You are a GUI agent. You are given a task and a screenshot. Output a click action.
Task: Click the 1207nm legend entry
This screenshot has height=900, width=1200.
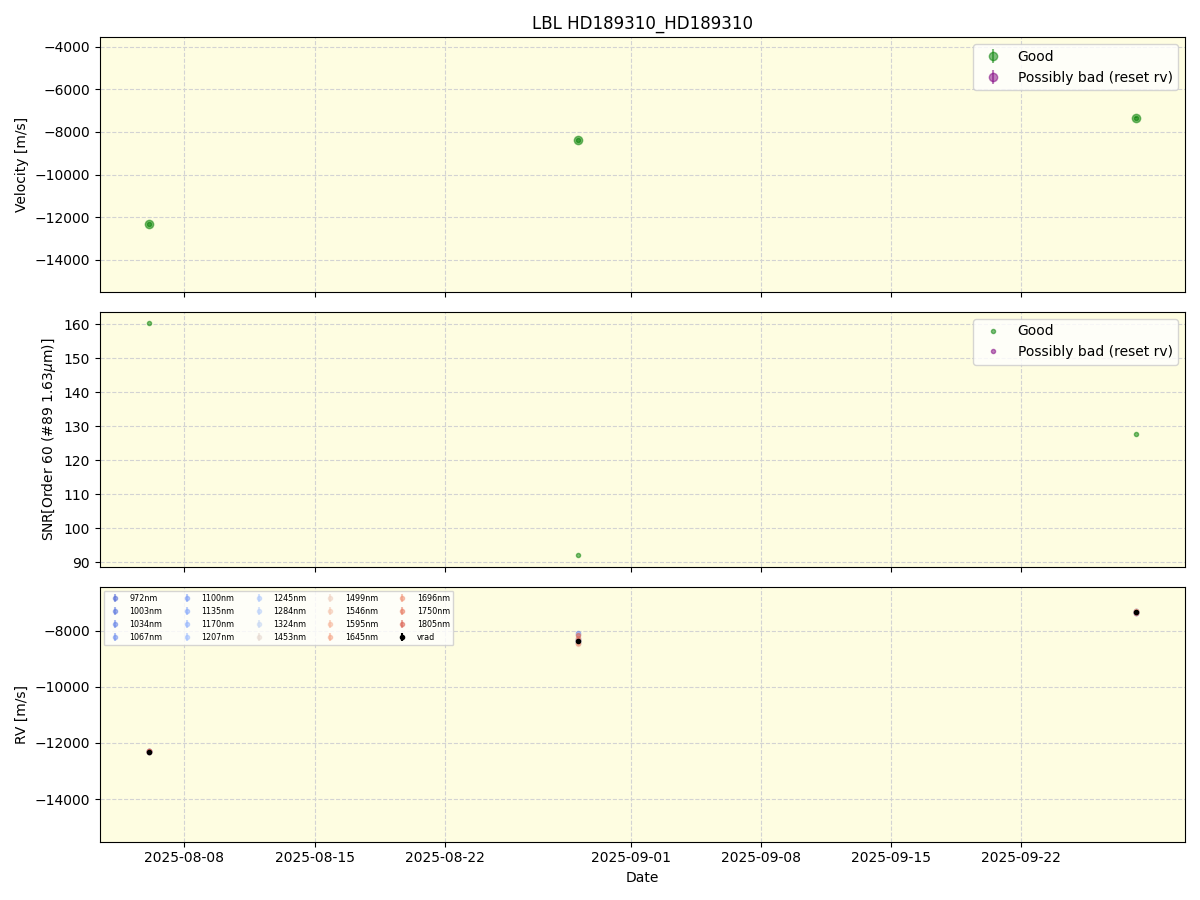[217, 637]
